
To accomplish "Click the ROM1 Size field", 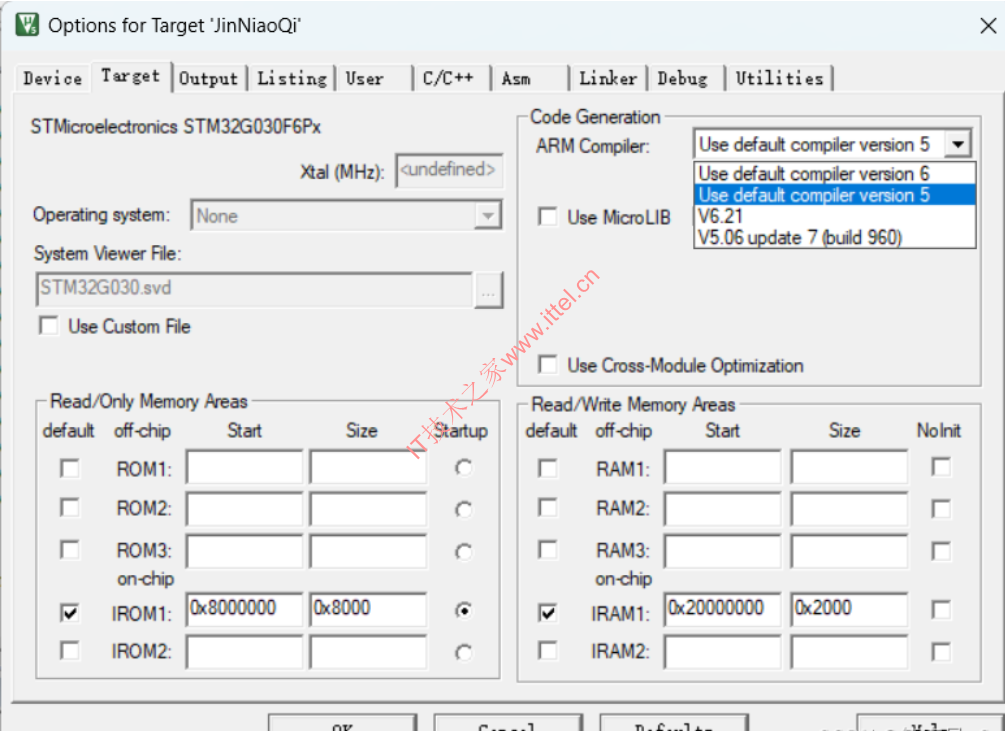I will 368,467.
